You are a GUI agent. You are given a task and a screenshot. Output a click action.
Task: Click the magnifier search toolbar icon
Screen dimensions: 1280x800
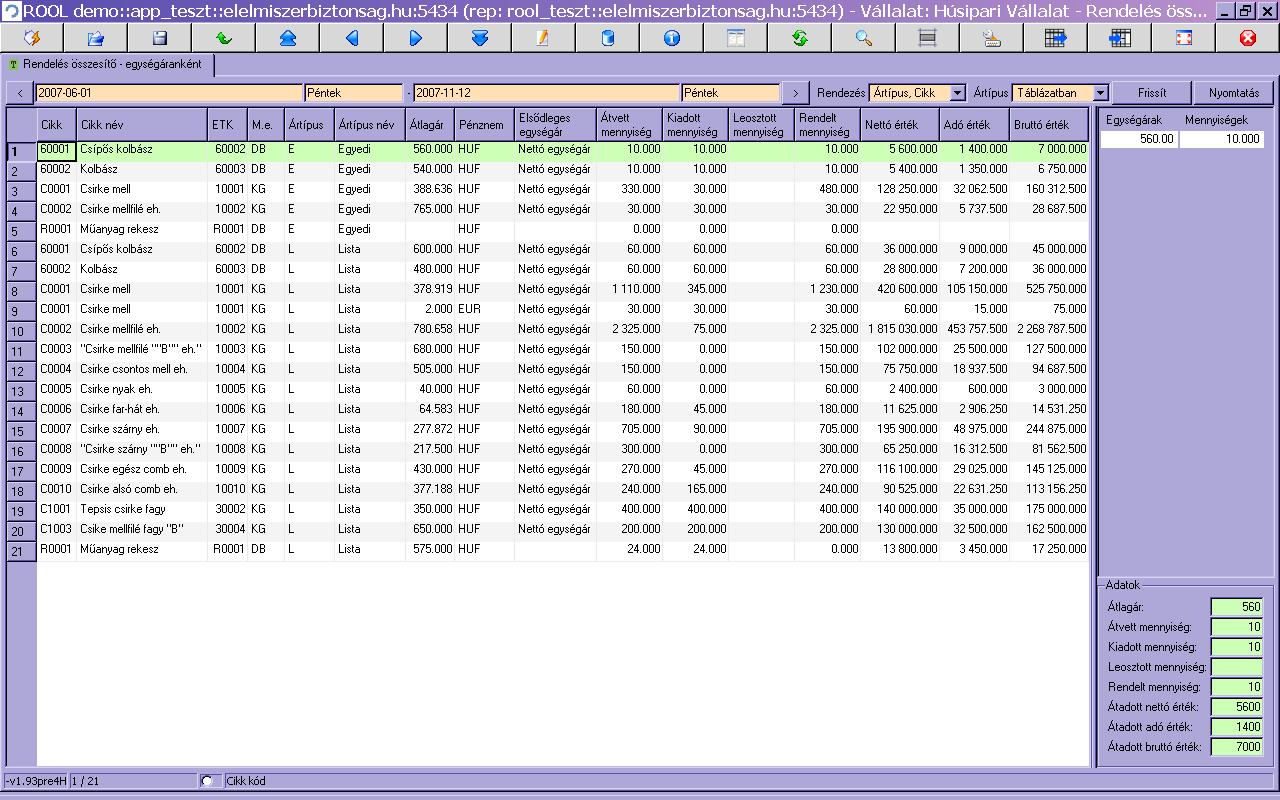pos(863,38)
